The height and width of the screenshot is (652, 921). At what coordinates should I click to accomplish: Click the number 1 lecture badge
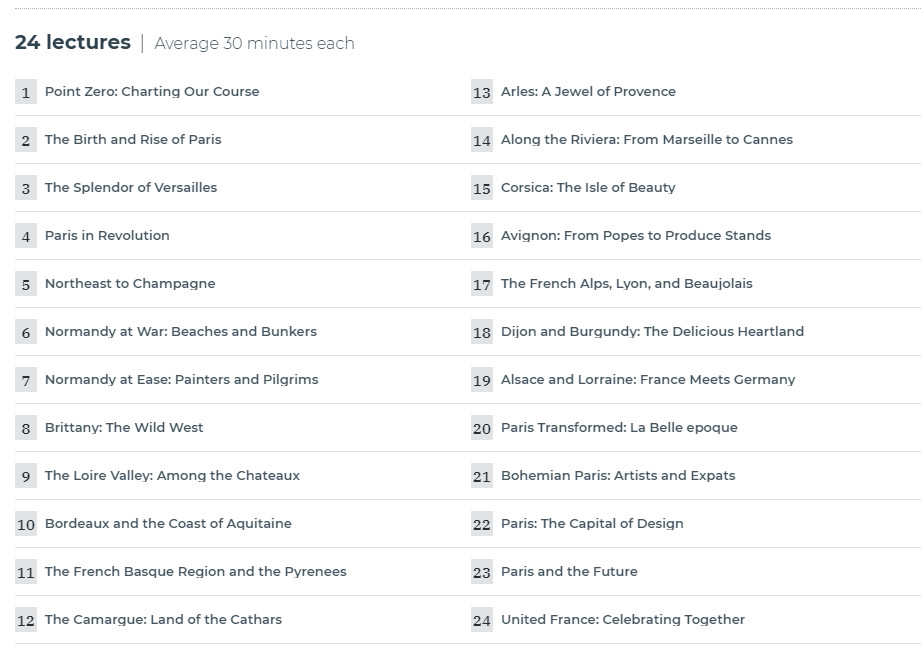coord(26,92)
